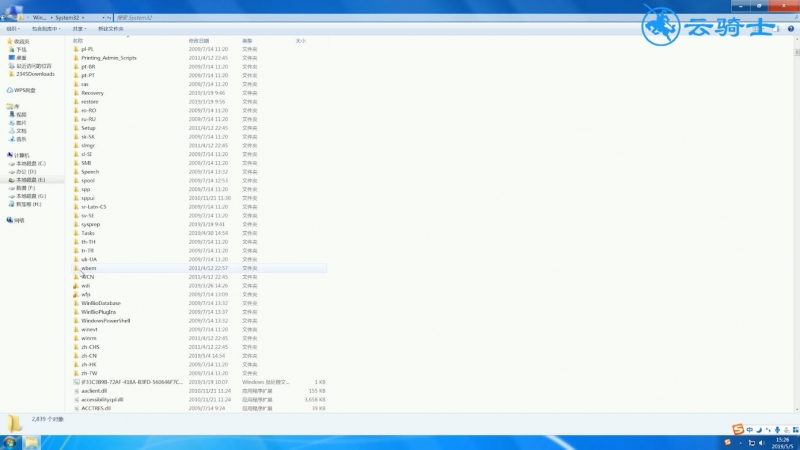Click the Tasks folder icon
800x450 pixels.
pos(77,233)
